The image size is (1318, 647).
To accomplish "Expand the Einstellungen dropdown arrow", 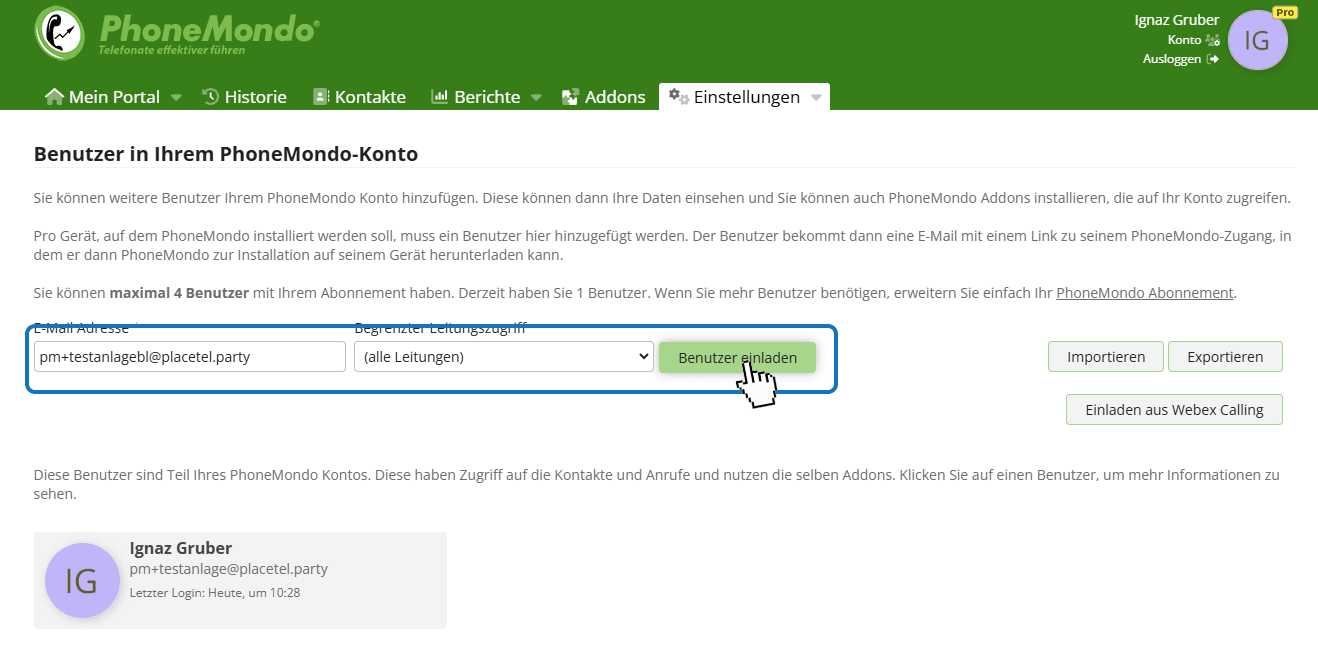I will (x=816, y=98).
